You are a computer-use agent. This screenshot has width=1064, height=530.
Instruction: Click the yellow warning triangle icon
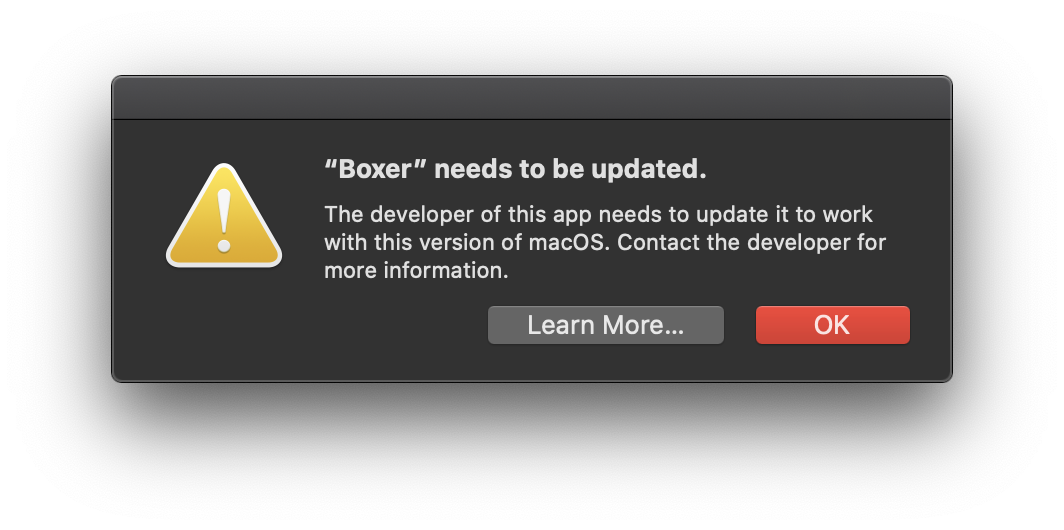point(224,216)
